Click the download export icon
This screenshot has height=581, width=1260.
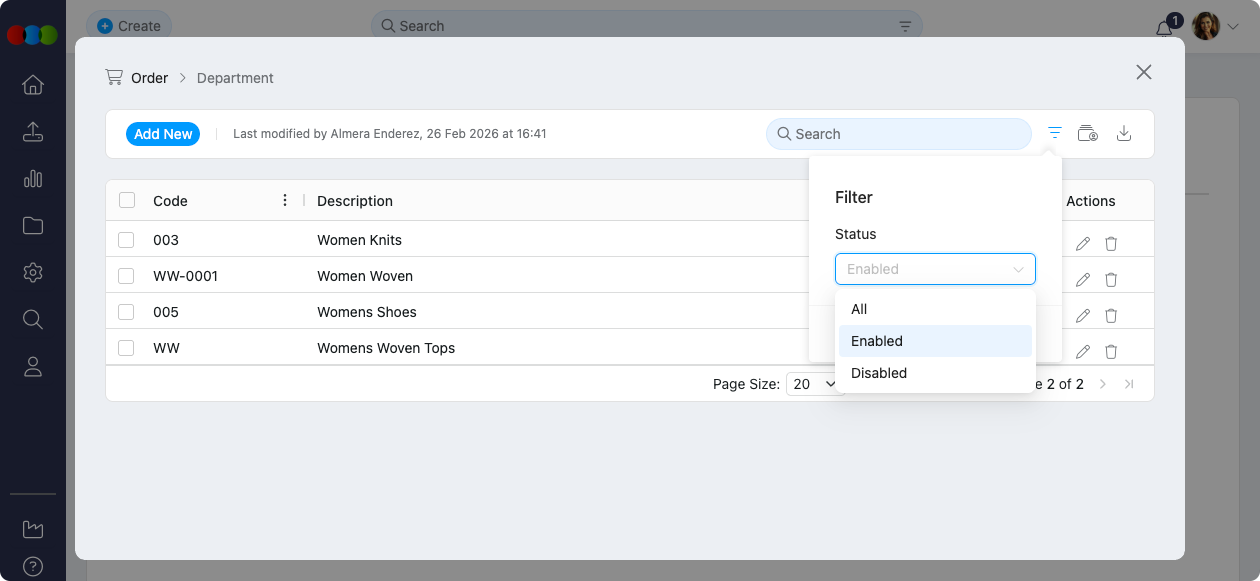[1123, 133]
